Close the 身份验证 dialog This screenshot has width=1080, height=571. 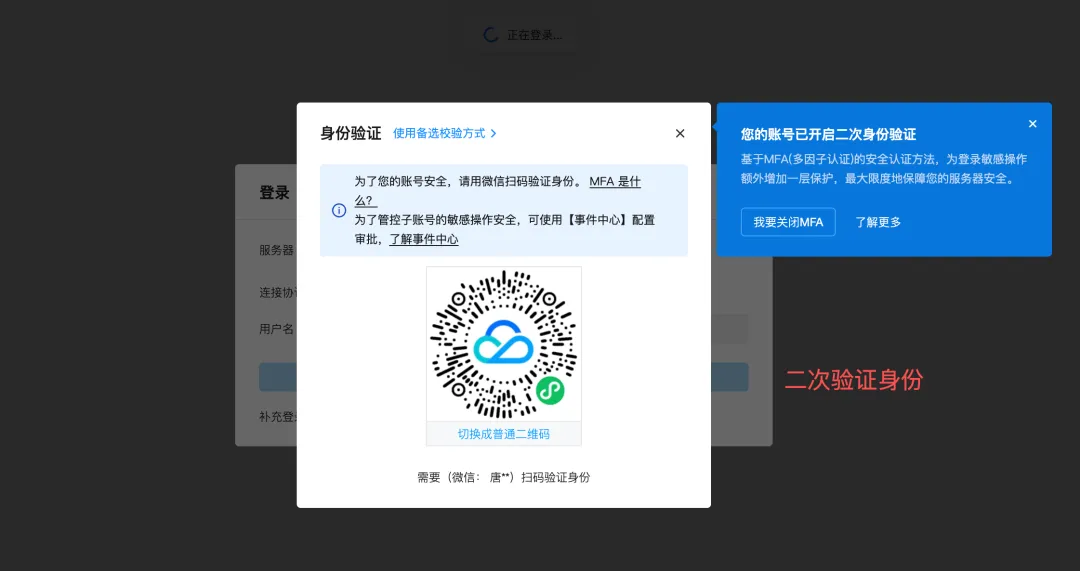[680, 134]
